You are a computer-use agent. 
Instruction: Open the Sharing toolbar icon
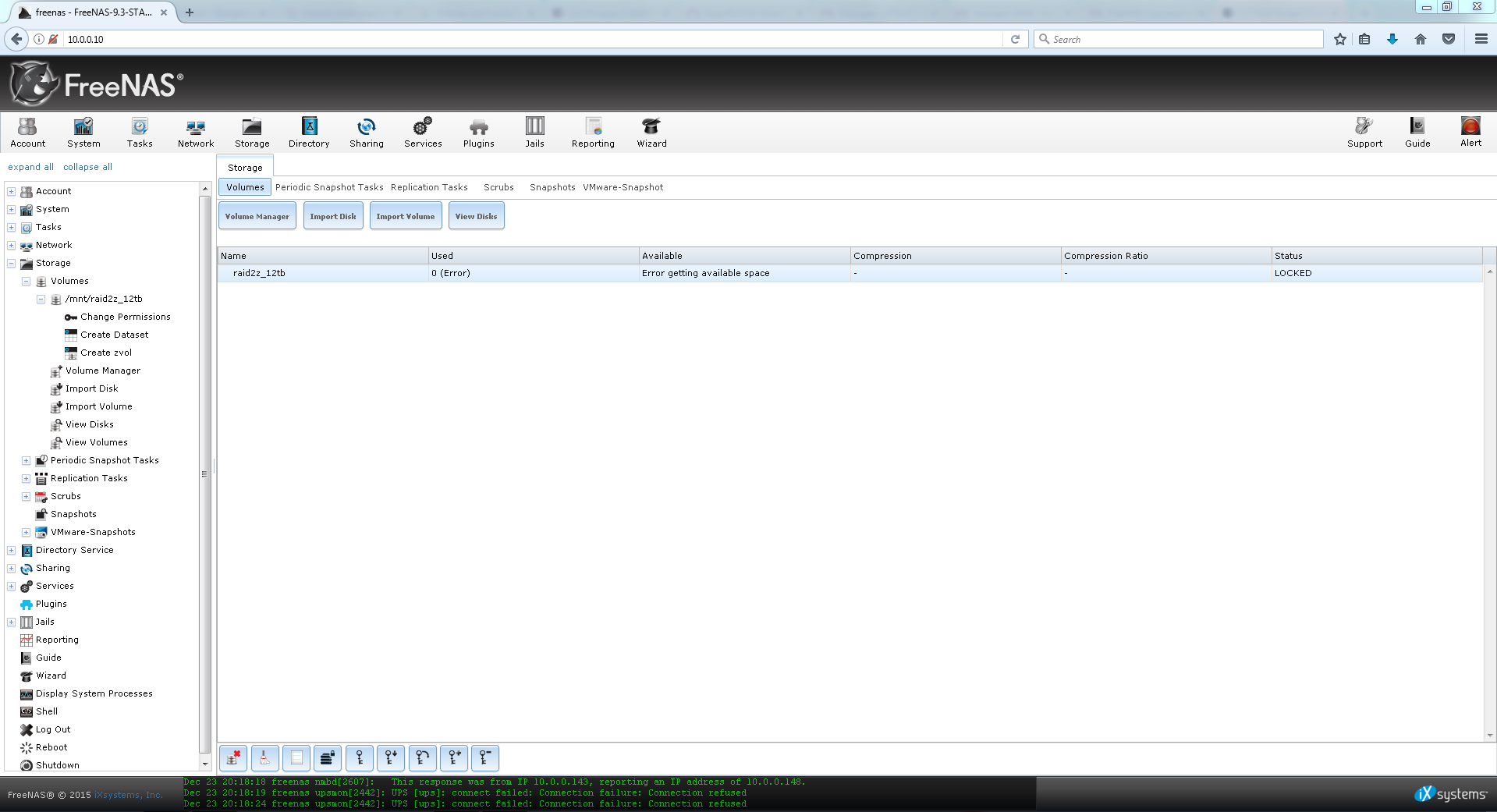click(x=367, y=132)
